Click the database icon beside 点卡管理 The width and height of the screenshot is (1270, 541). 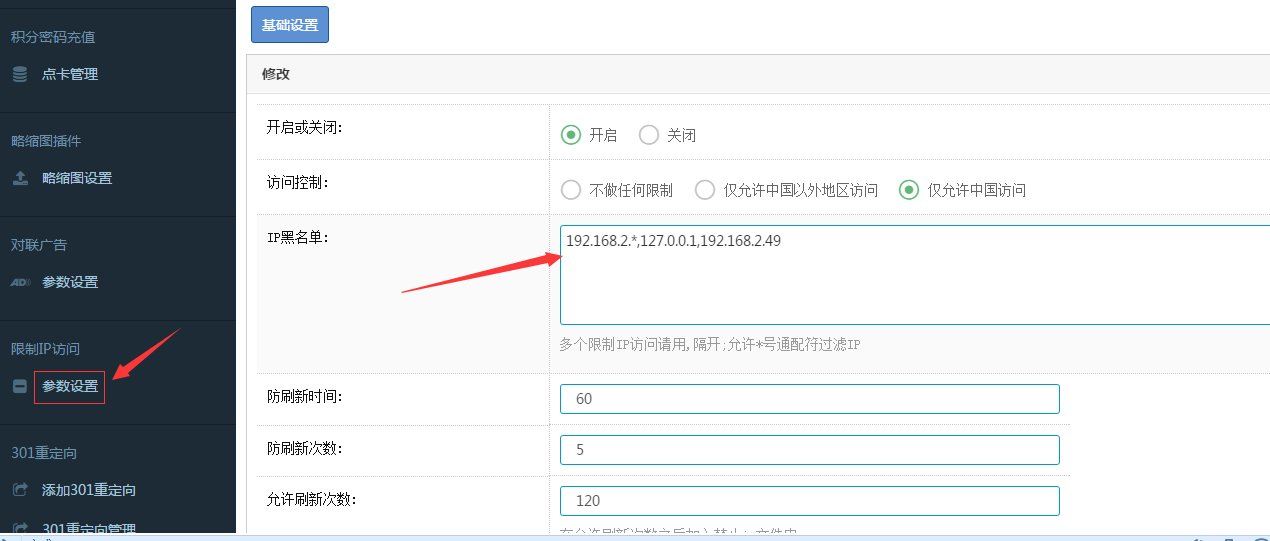(x=20, y=74)
